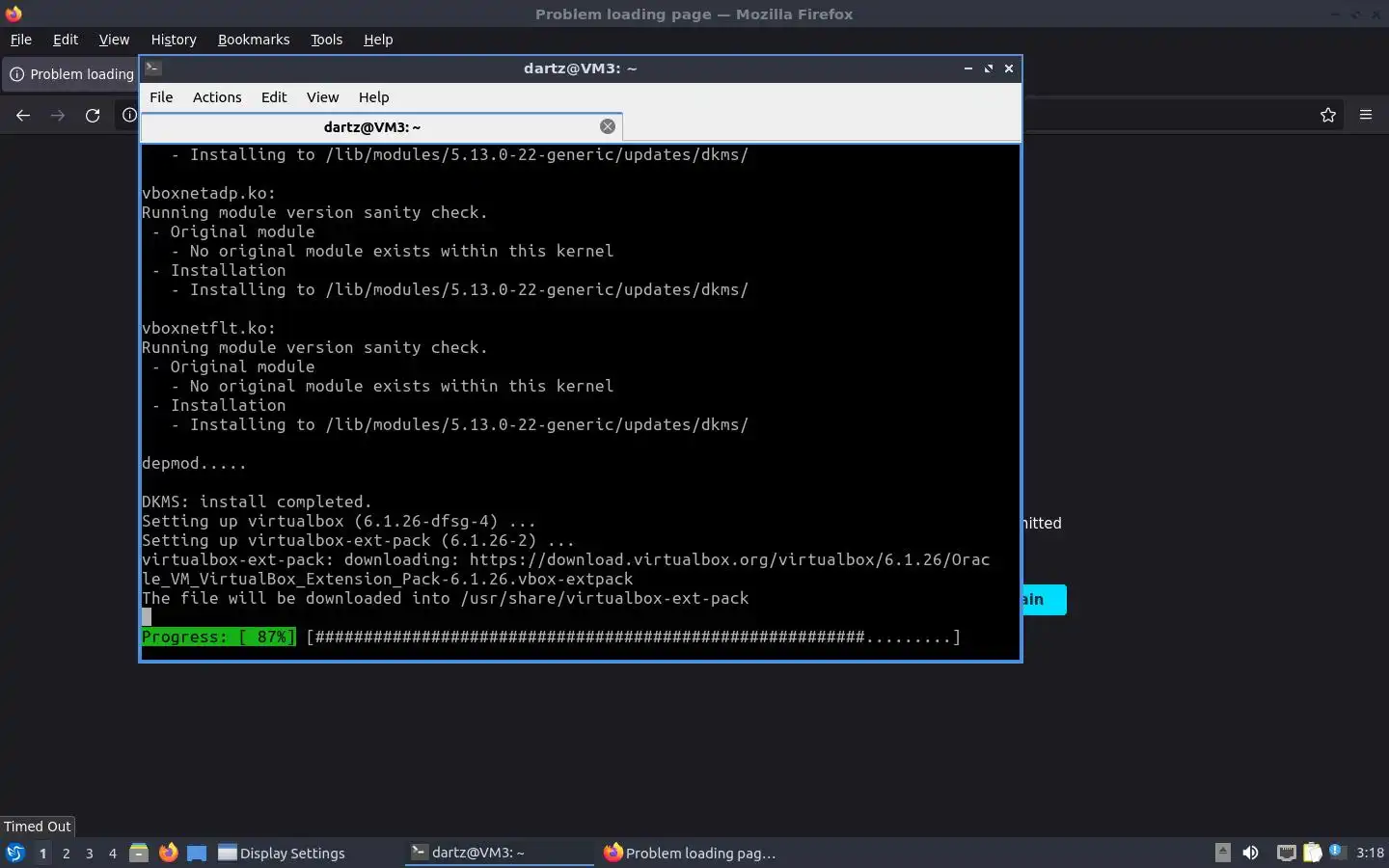The width and height of the screenshot is (1389, 868).
Task: Click the 'The file will be downloaded into' line
Action: coord(446,598)
